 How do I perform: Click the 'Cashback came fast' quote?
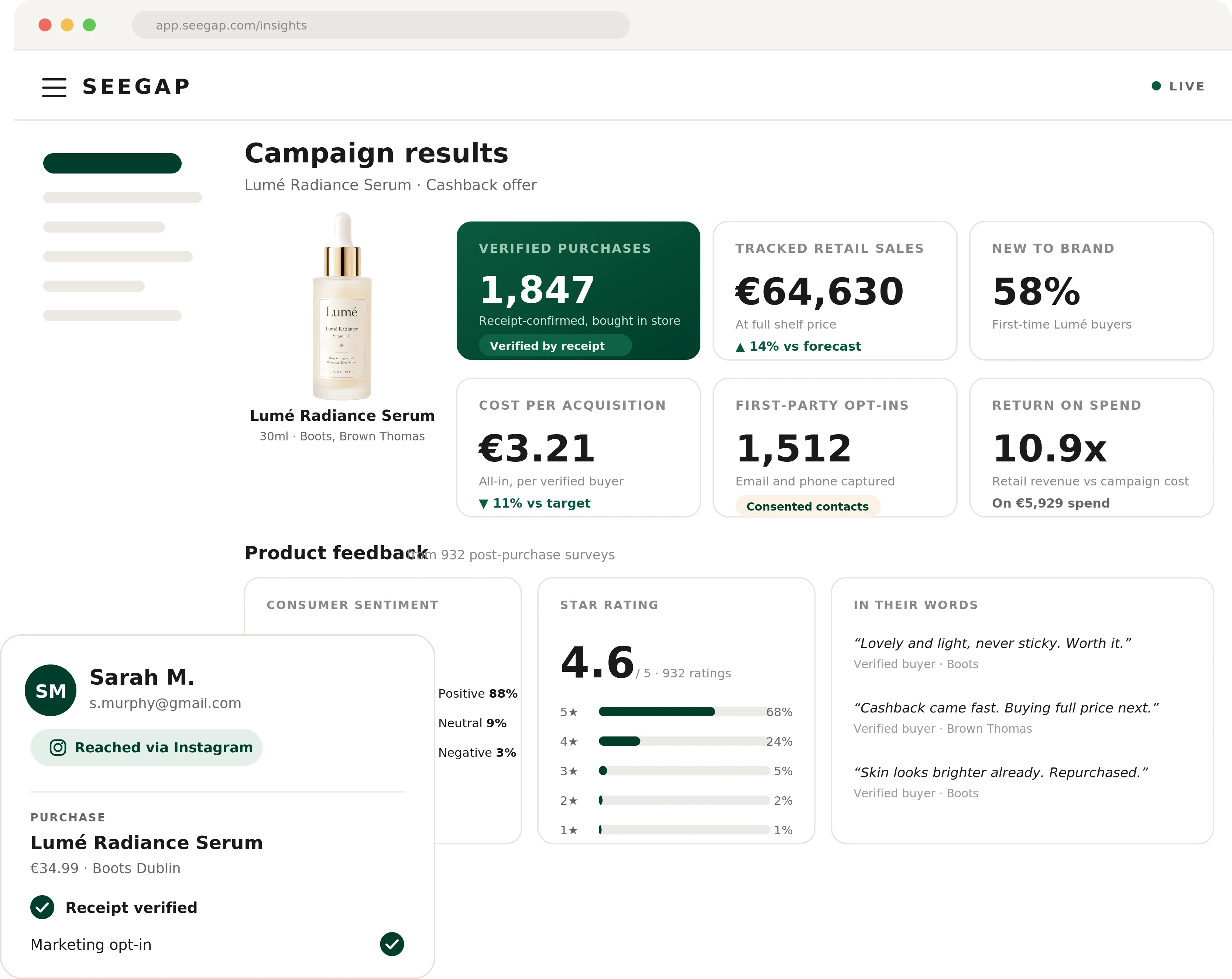1006,708
